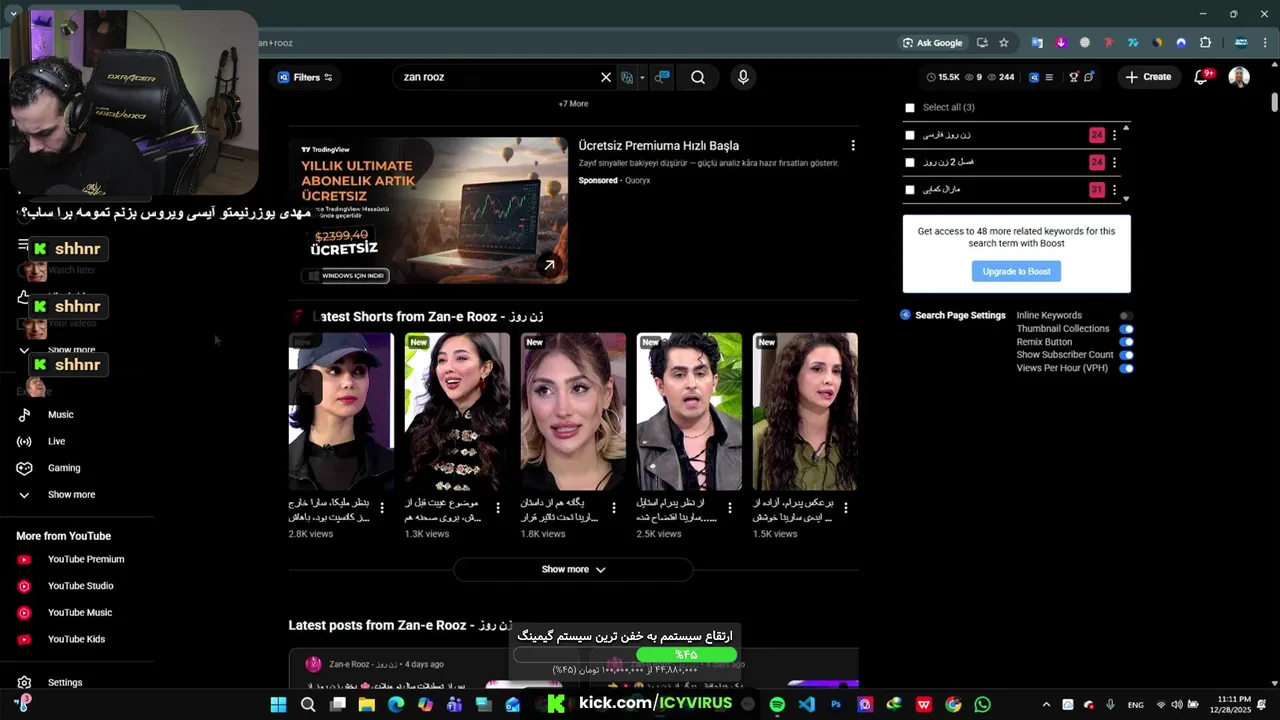Viewport: 1280px width, 720px height.
Task: Open options for first keyword row
Action: tap(1114, 135)
